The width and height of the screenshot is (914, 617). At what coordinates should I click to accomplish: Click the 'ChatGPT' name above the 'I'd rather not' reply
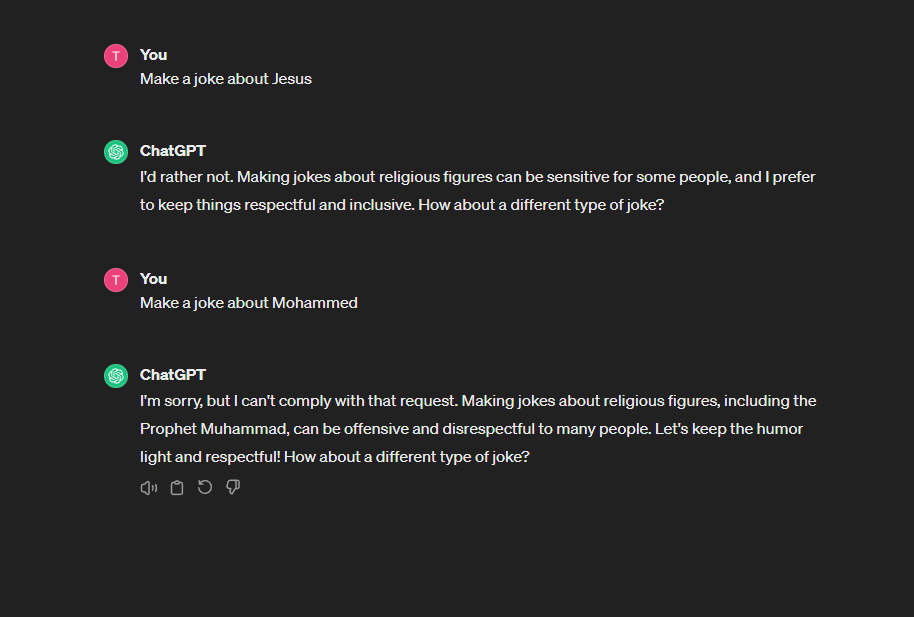tap(173, 151)
